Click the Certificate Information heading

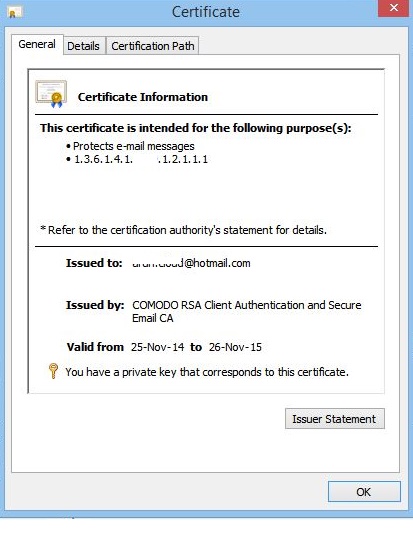coord(143,97)
